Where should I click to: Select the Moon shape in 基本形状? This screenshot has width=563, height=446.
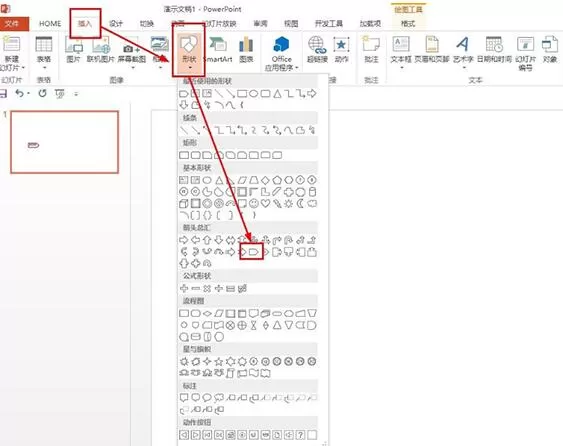300,204
